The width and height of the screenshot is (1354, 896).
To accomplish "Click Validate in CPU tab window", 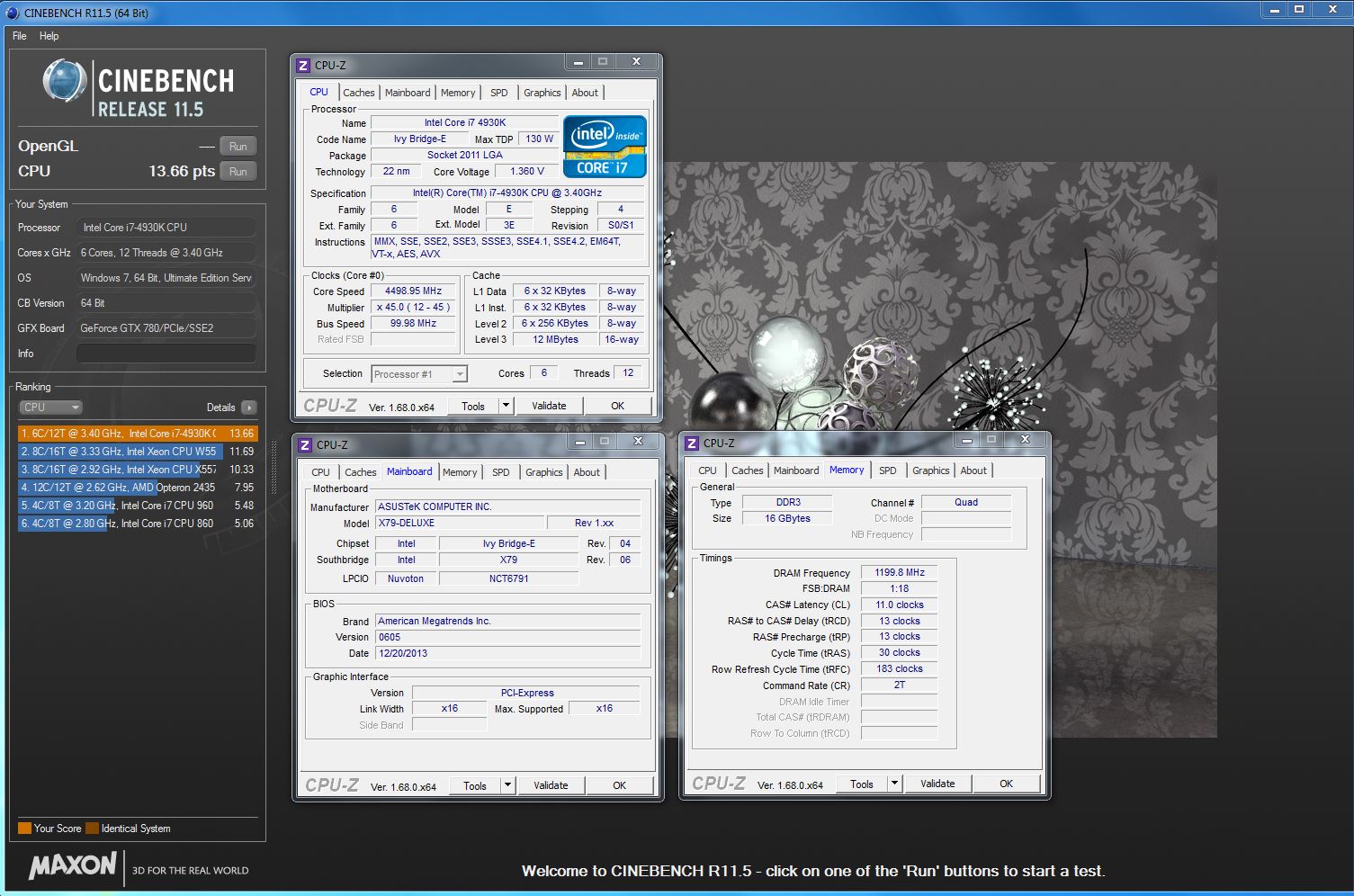I will (549, 406).
